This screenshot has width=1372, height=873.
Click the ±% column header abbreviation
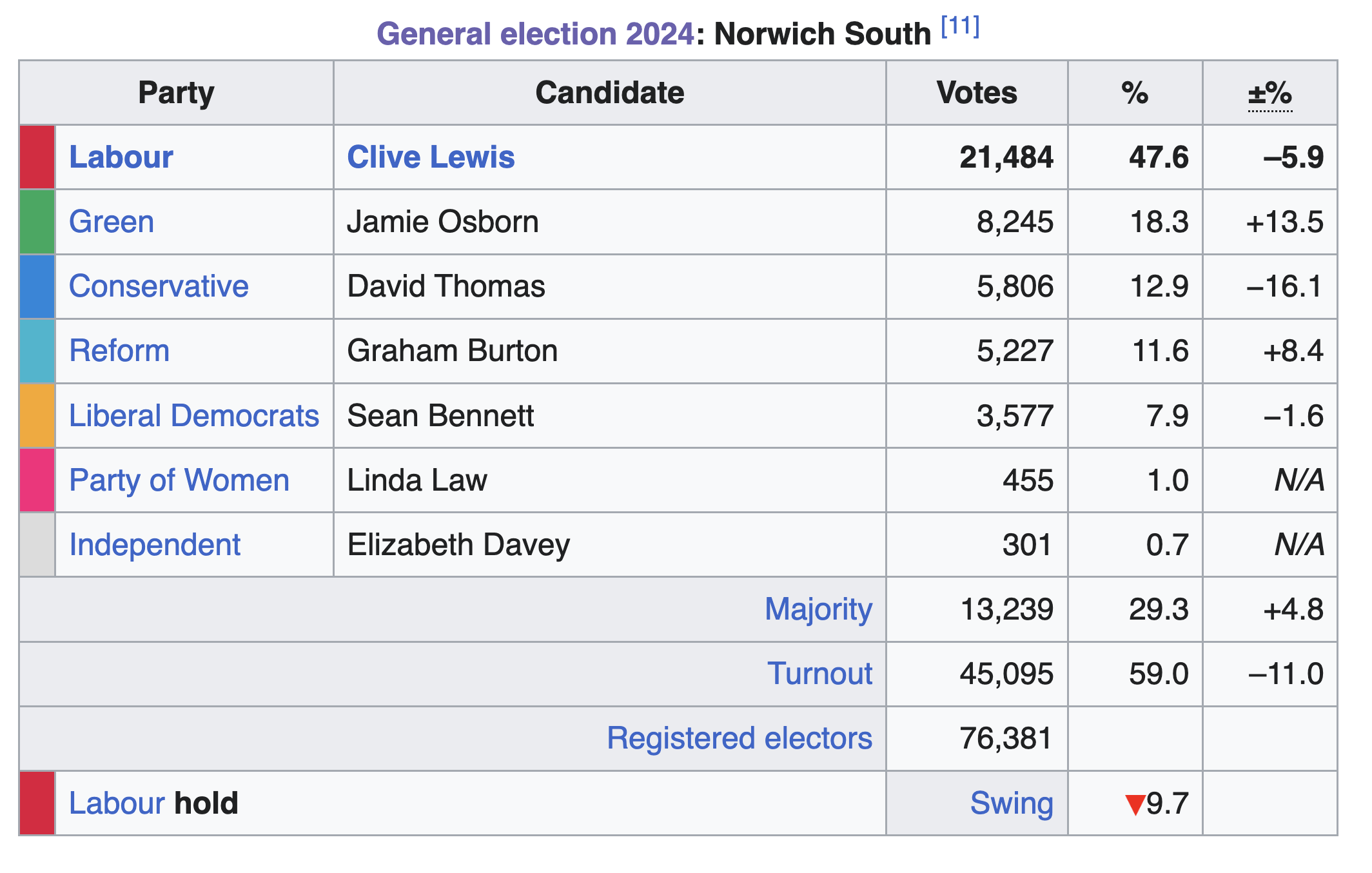(1269, 93)
